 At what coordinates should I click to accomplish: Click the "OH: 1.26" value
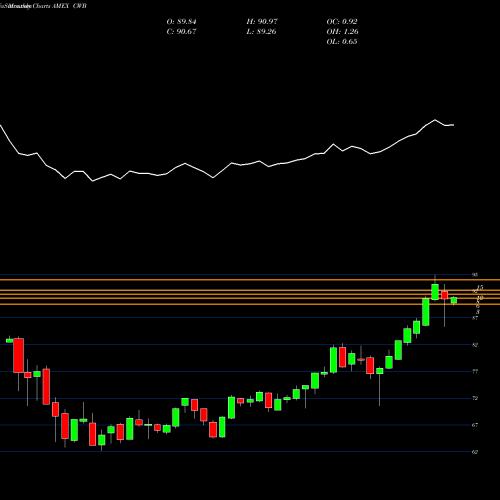coord(342,32)
